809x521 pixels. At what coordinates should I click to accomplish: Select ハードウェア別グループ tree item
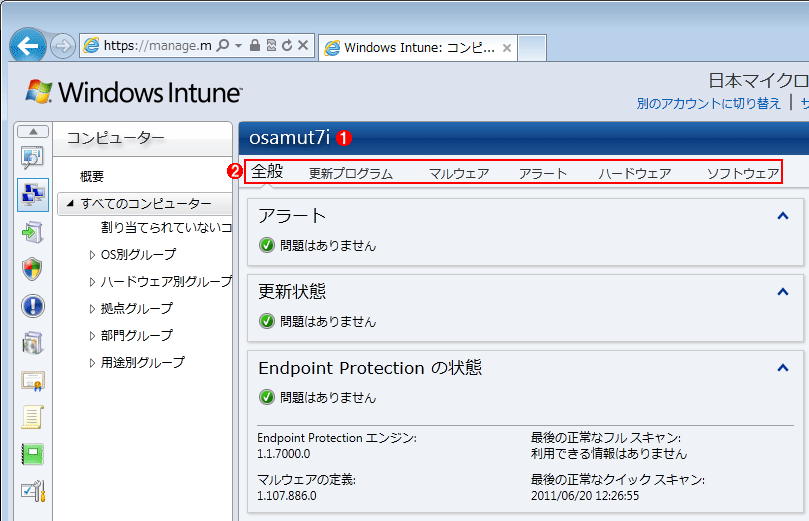click(166, 282)
